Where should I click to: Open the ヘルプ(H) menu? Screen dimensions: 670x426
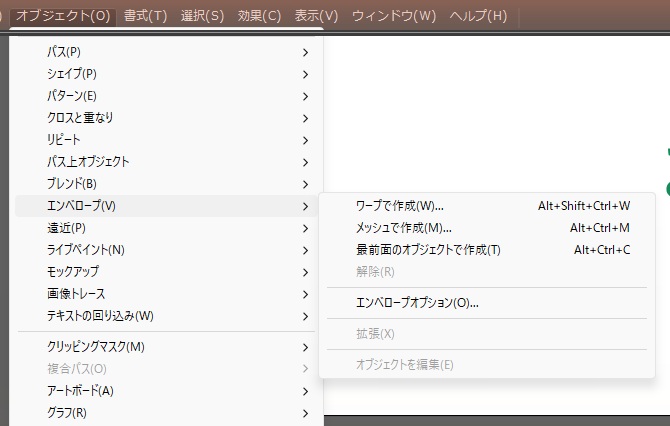(478, 16)
